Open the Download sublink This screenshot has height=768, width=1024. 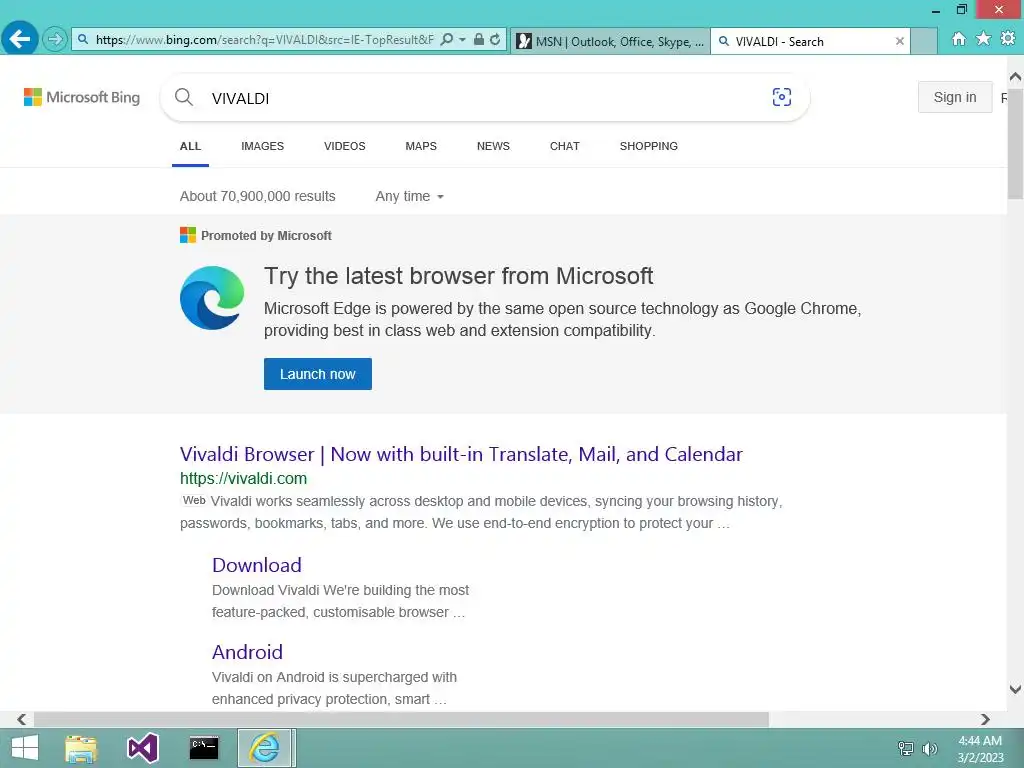tap(257, 565)
